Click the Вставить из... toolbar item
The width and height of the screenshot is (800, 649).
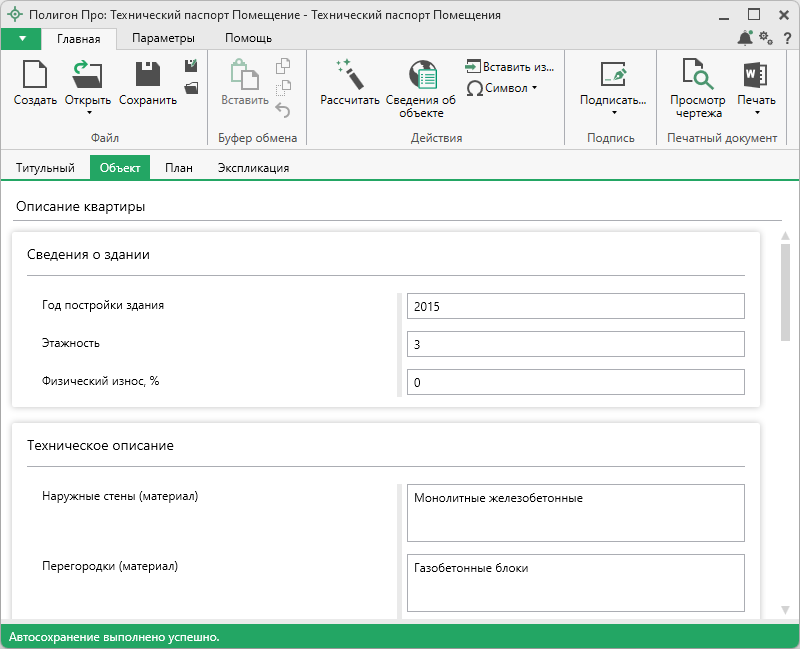509,67
